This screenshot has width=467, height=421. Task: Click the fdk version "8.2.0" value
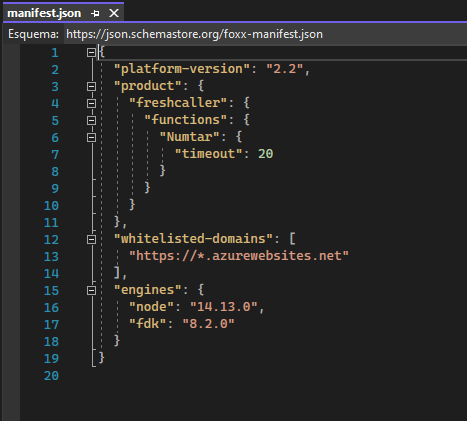click(x=209, y=324)
